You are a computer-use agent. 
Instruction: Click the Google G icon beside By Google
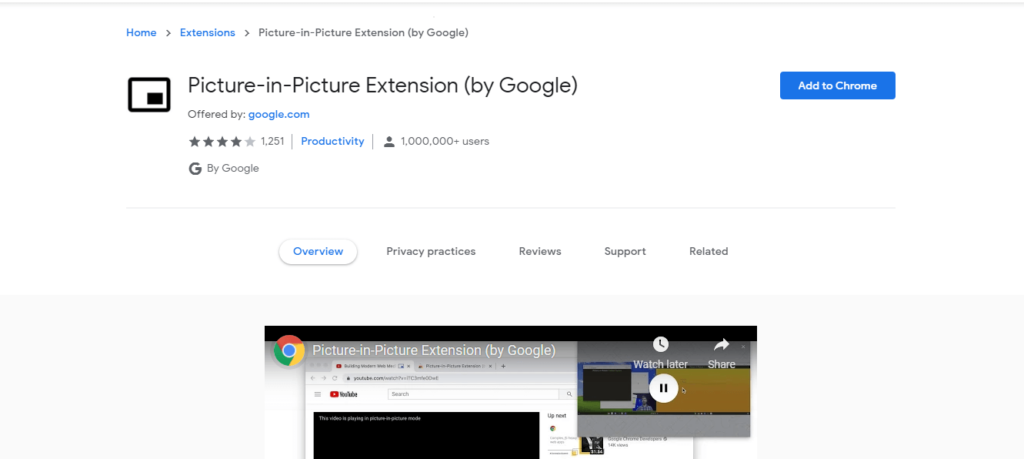click(x=195, y=168)
